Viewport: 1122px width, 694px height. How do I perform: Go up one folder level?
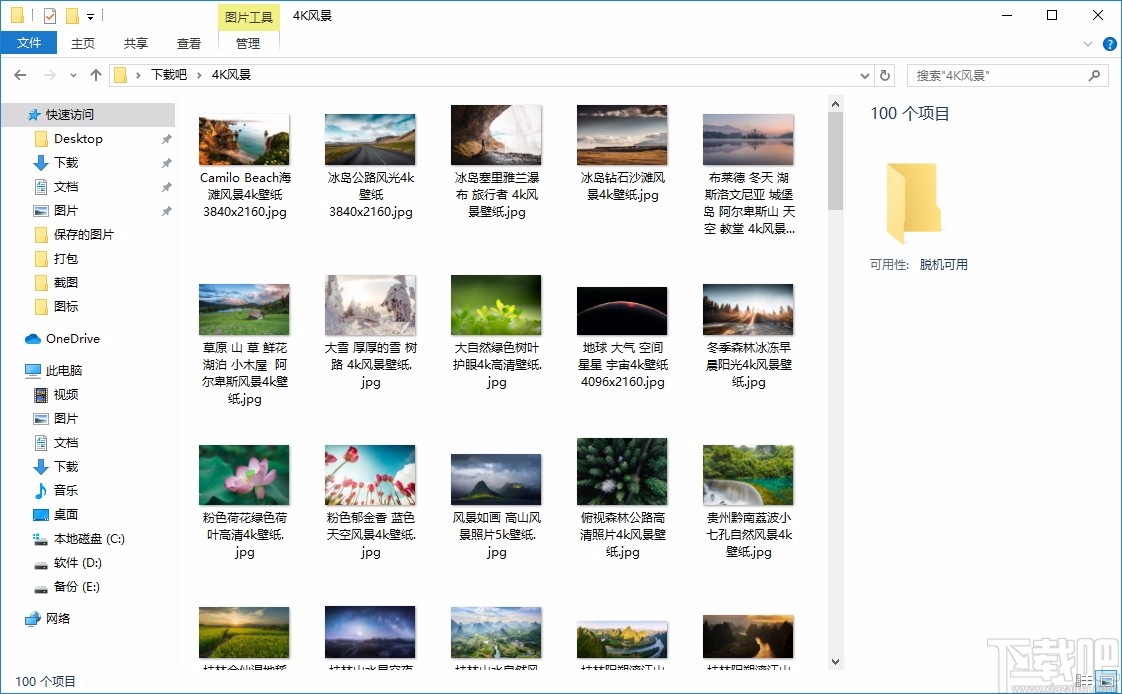(x=96, y=74)
